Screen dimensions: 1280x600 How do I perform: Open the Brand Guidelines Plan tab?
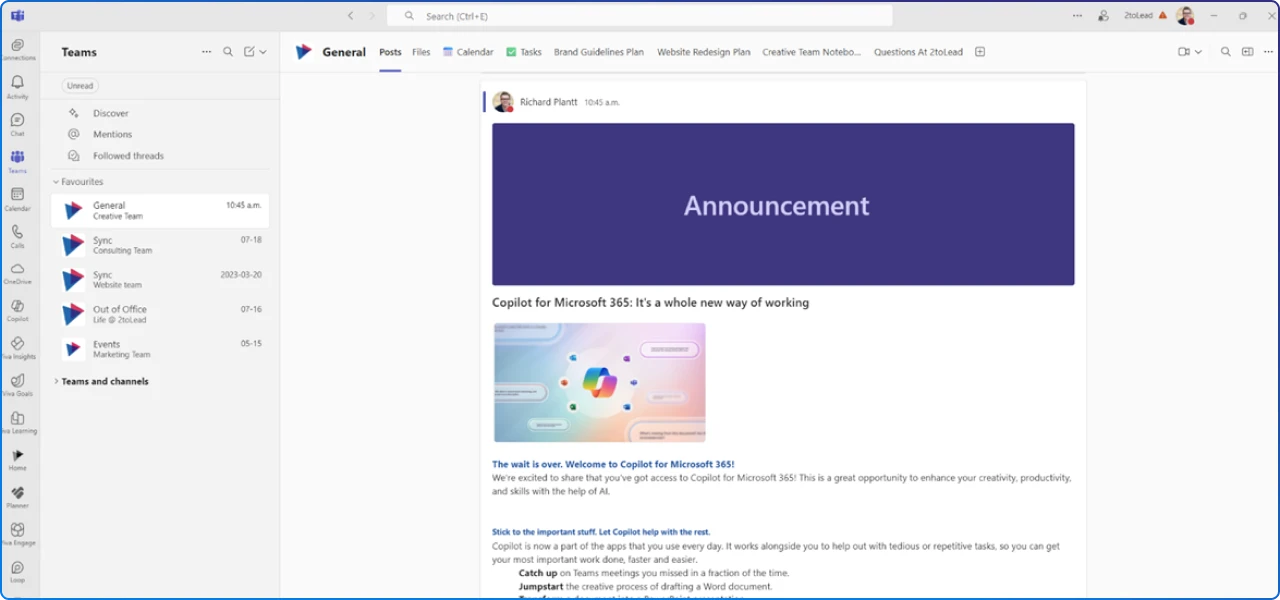pos(599,52)
